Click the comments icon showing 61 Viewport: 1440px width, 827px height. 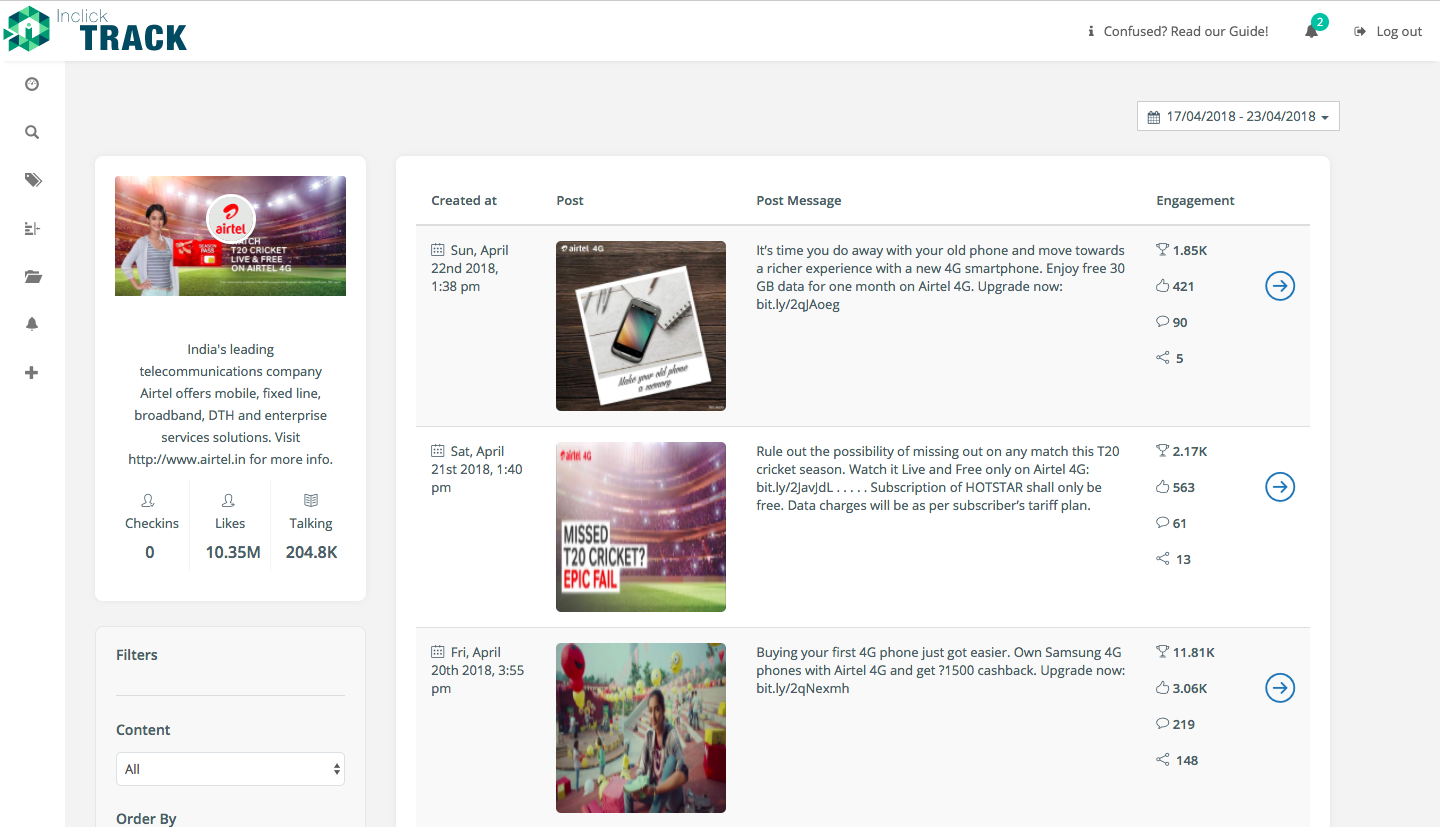(1162, 523)
